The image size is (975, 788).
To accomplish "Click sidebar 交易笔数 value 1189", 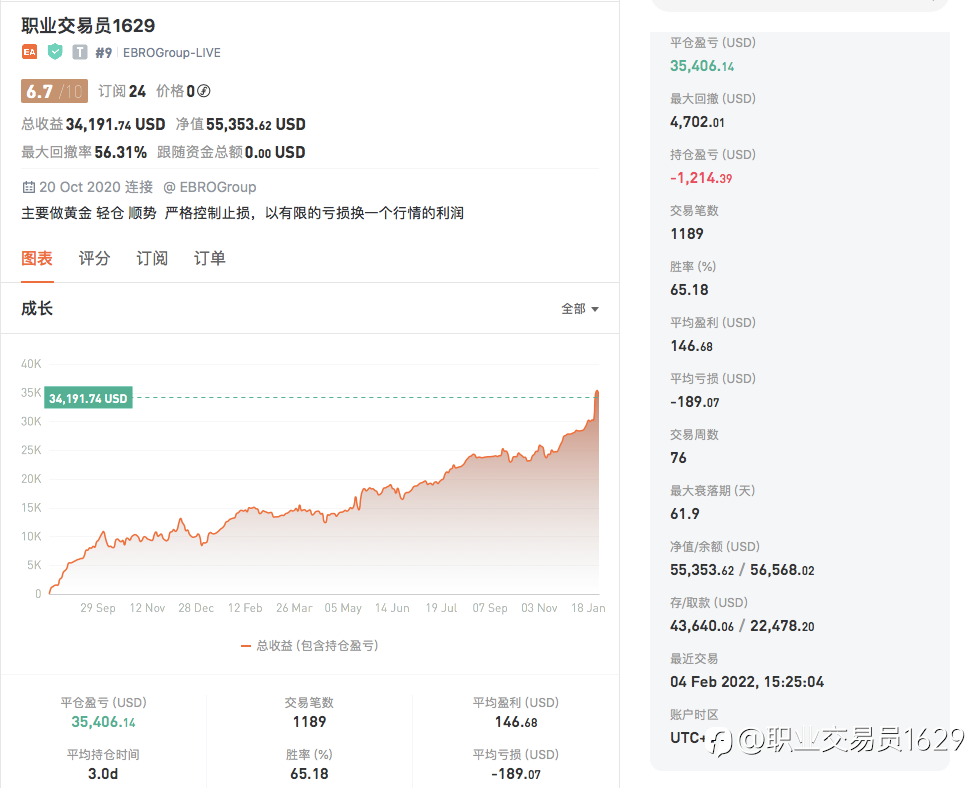I will point(686,234).
